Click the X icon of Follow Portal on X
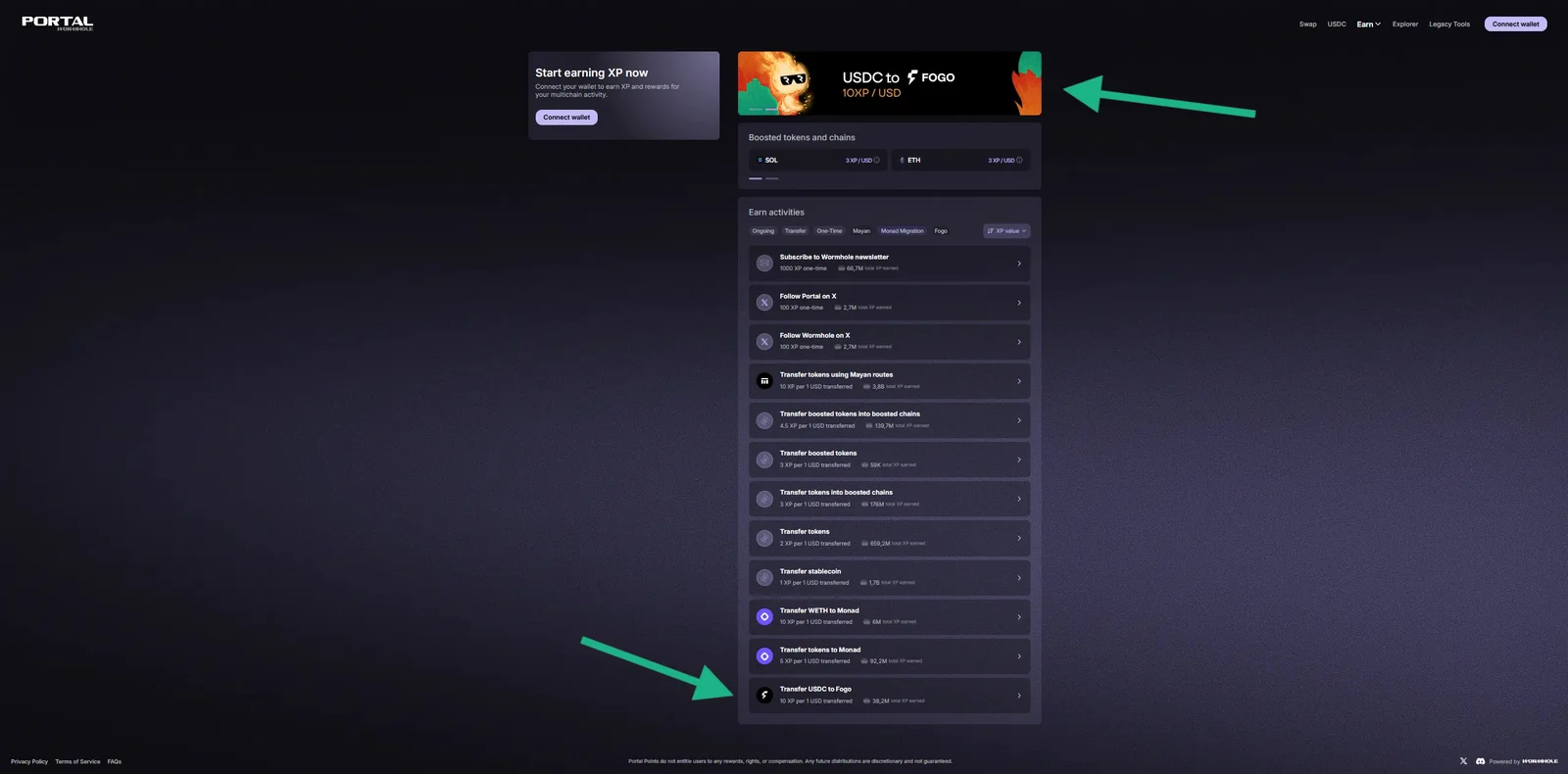This screenshot has width=1568, height=774. point(764,303)
